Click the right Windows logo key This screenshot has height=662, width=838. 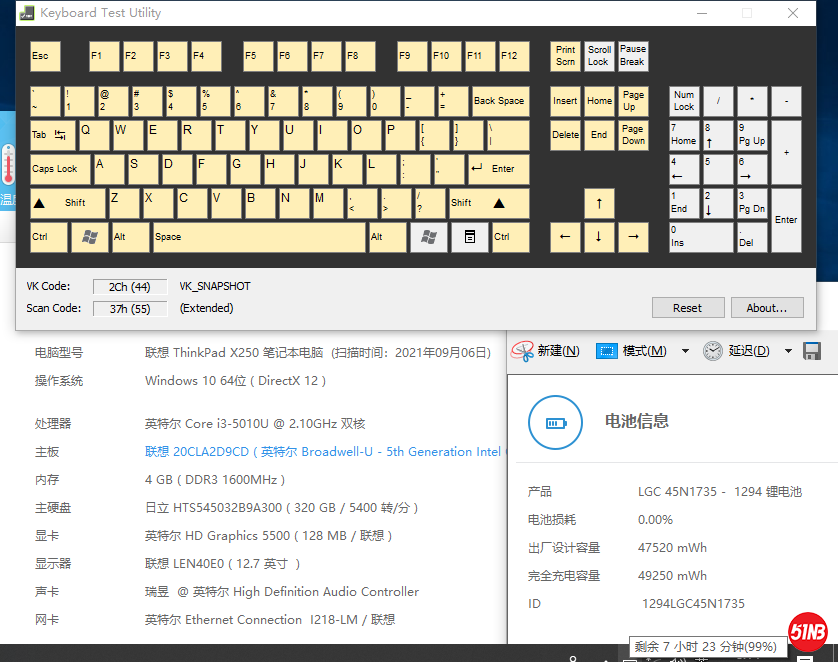429,237
